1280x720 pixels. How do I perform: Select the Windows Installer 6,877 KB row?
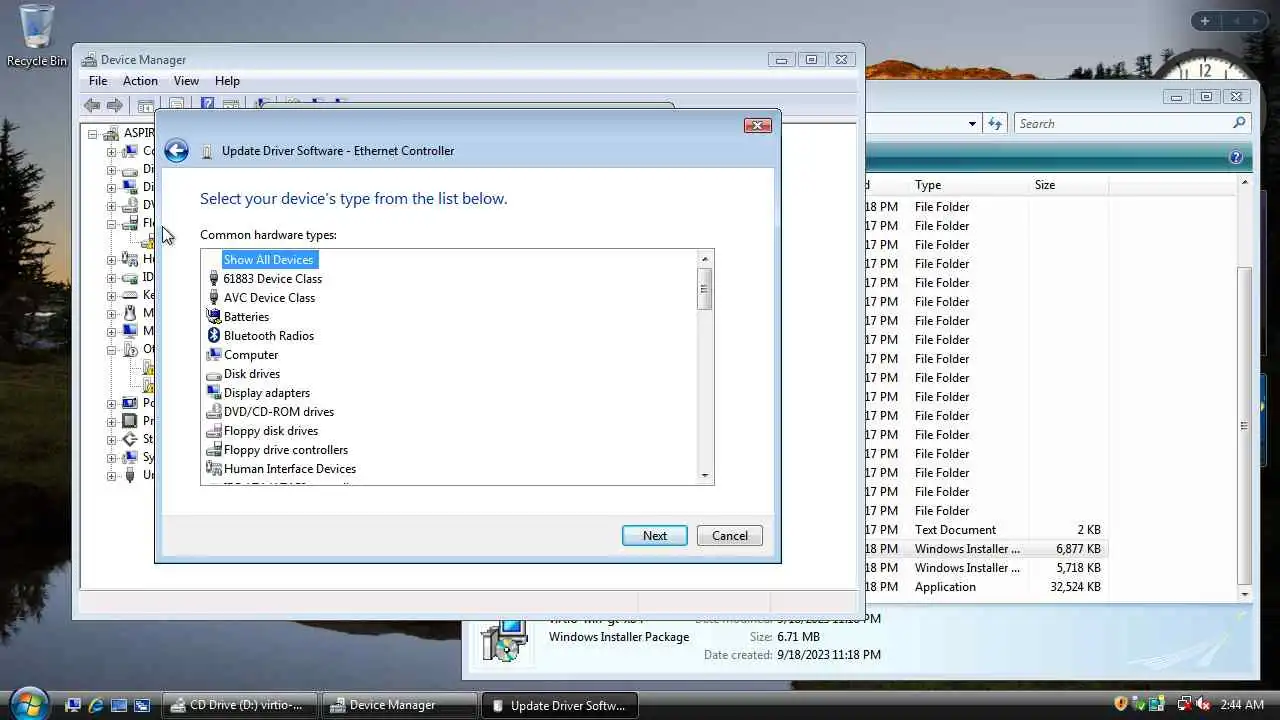985,549
